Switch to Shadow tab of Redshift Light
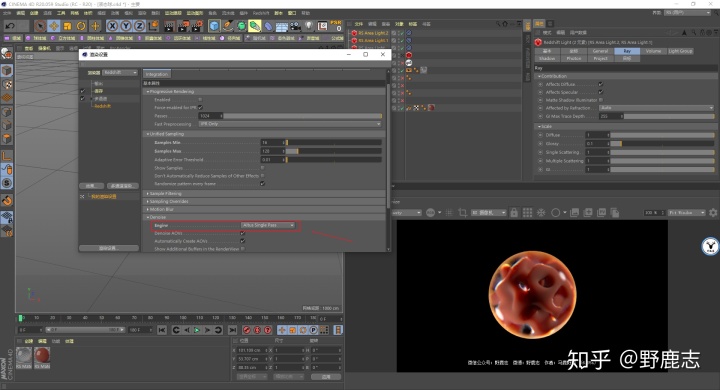 click(x=547, y=58)
